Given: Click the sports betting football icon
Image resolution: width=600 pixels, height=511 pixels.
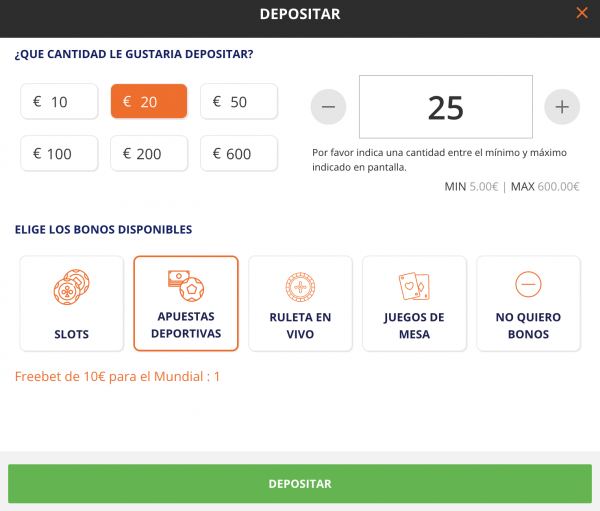Looking at the screenshot, I should click(x=186, y=286).
